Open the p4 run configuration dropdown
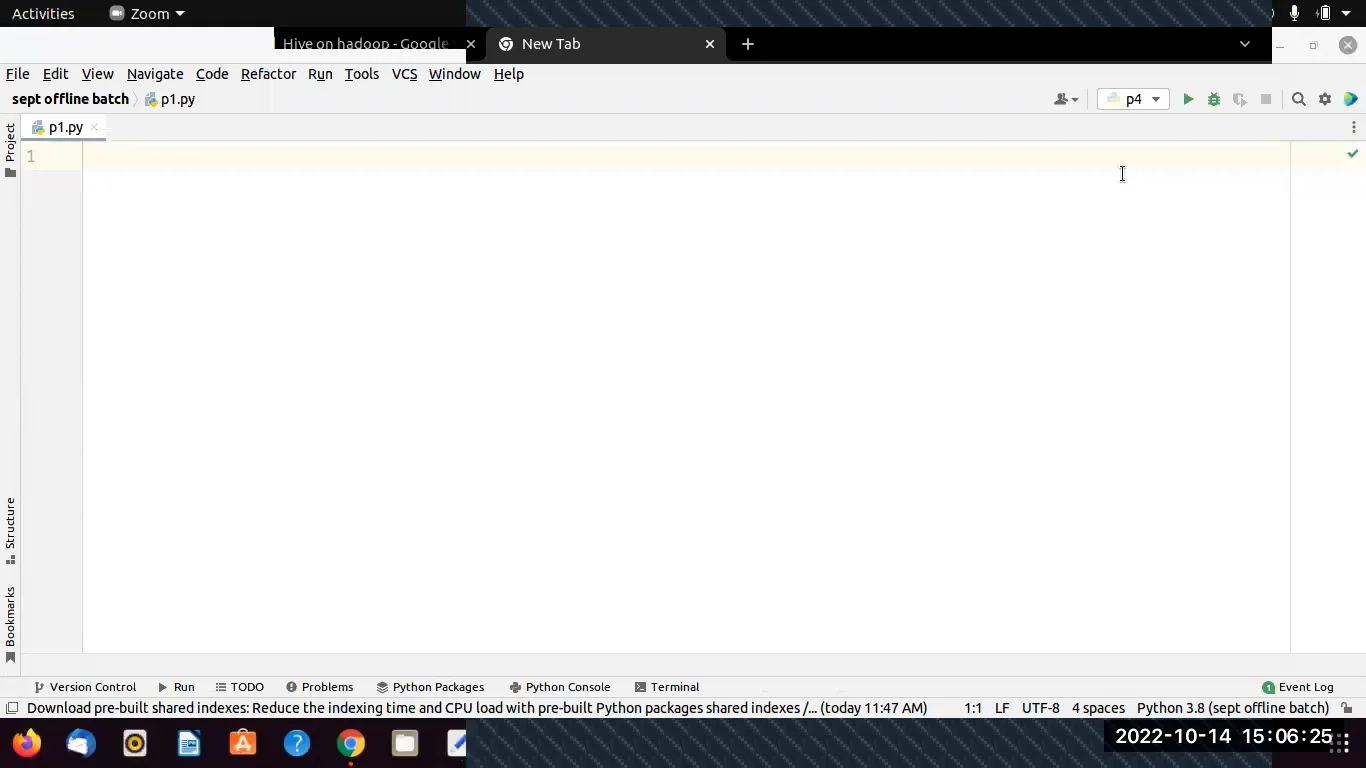 1133,99
